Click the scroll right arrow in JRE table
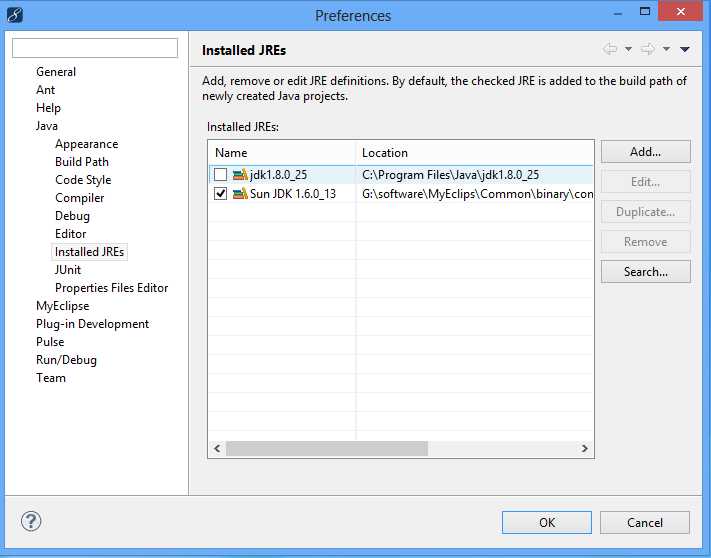Screen dimensions: 711x558 [584, 448]
